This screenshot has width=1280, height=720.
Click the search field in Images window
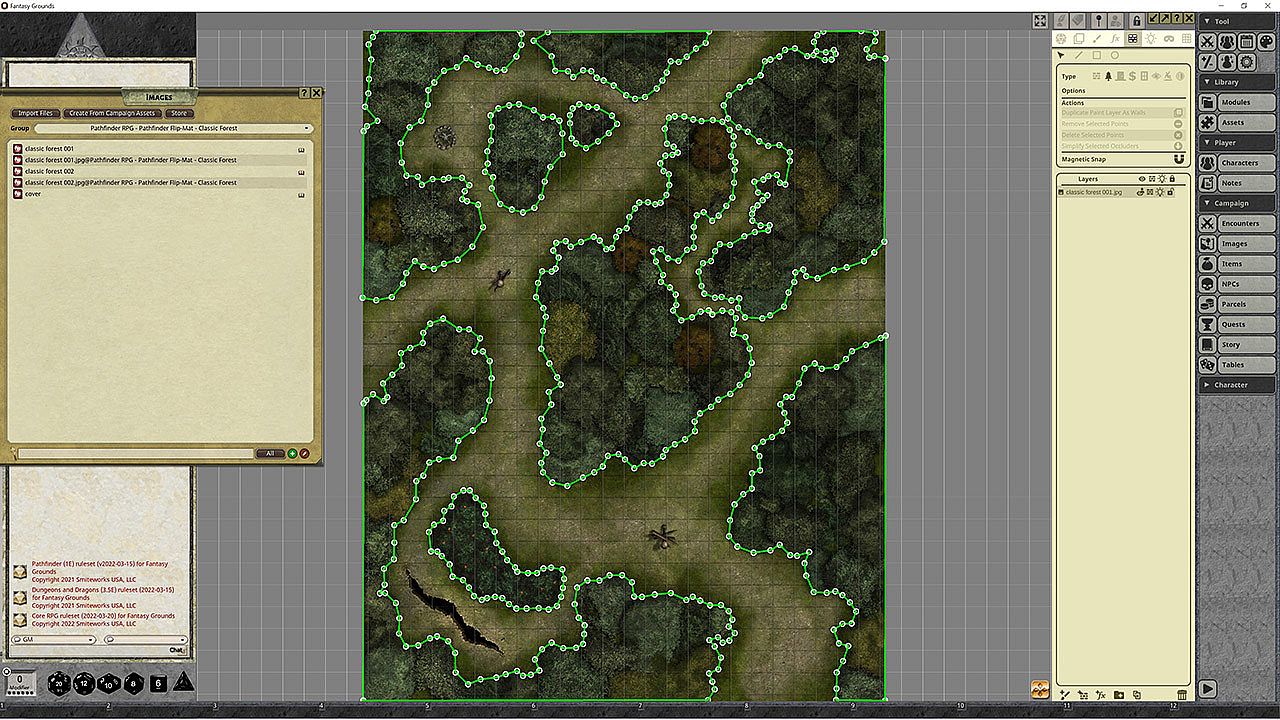click(x=134, y=453)
